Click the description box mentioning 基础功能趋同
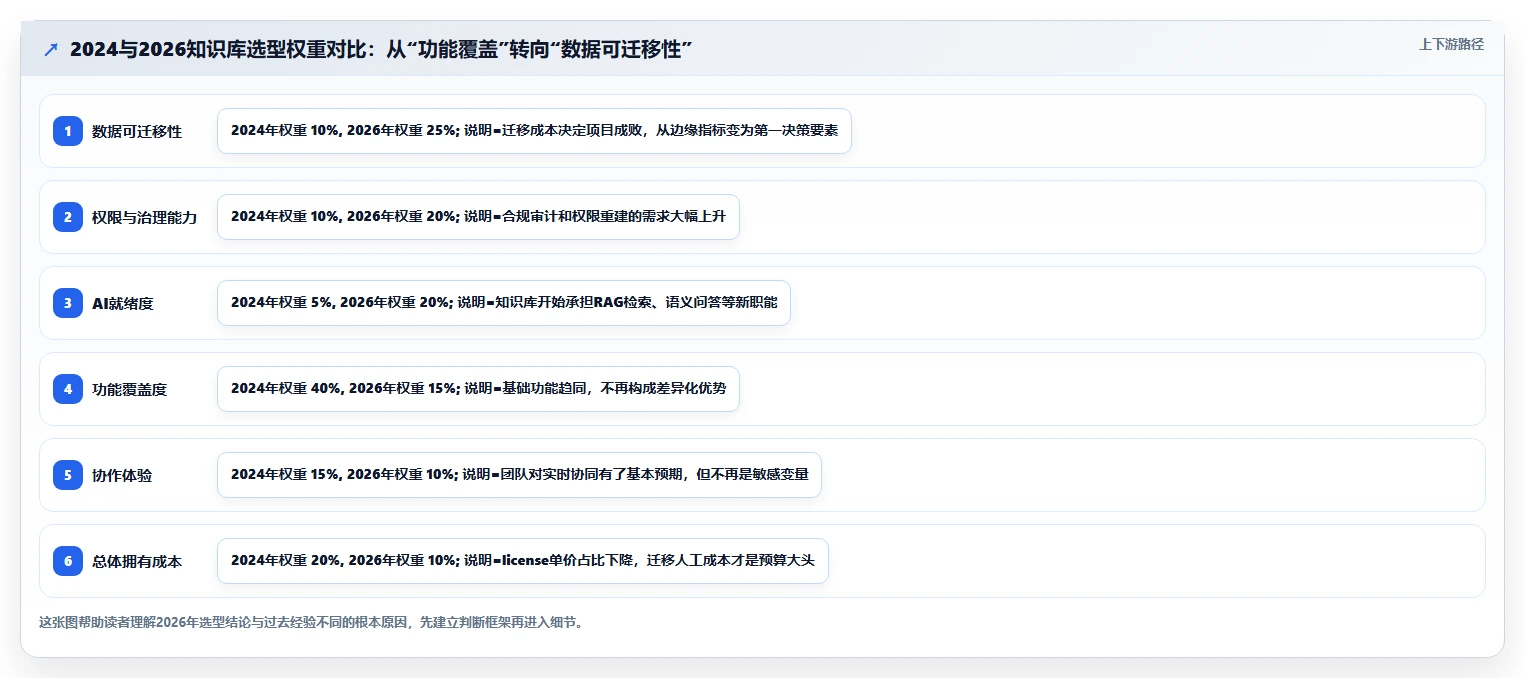The height and width of the screenshot is (678, 1525). [478, 389]
